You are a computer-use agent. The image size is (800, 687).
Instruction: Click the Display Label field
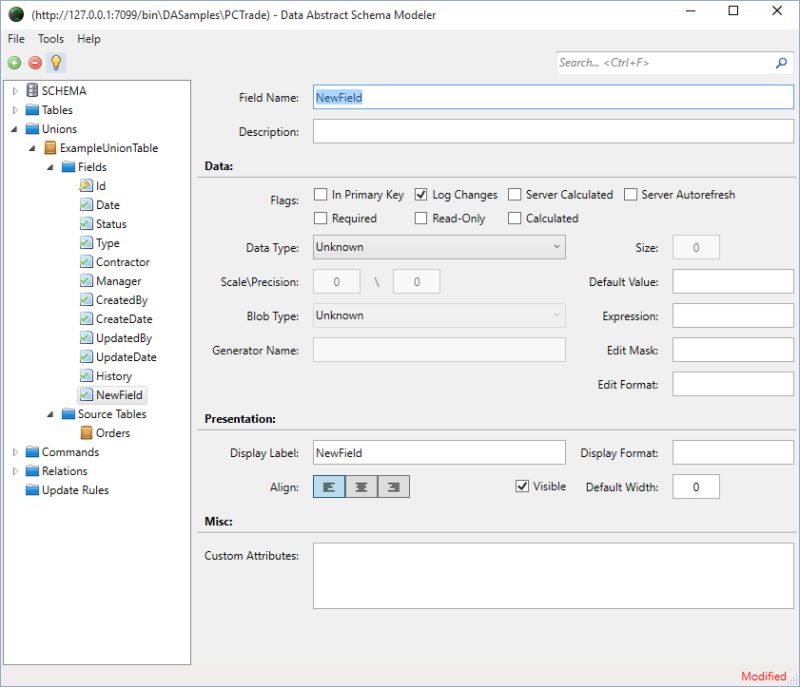click(x=439, y=452)
